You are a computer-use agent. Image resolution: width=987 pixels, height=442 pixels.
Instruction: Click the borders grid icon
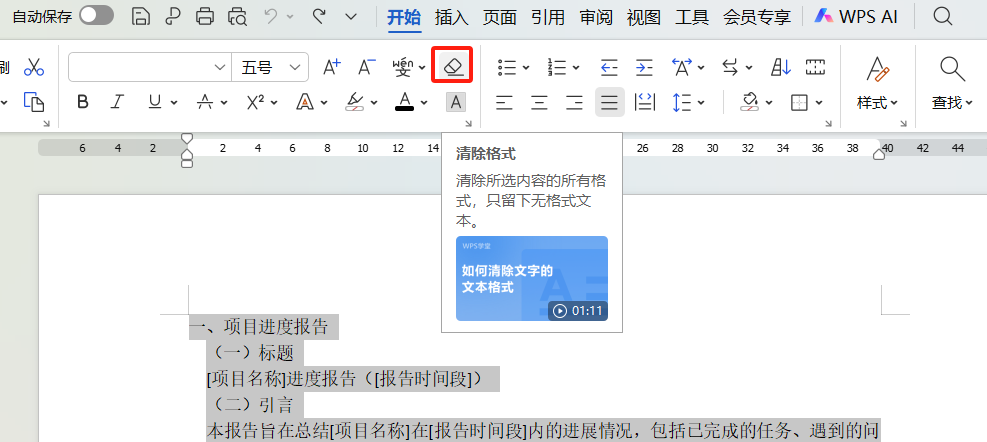coord(799,102)
